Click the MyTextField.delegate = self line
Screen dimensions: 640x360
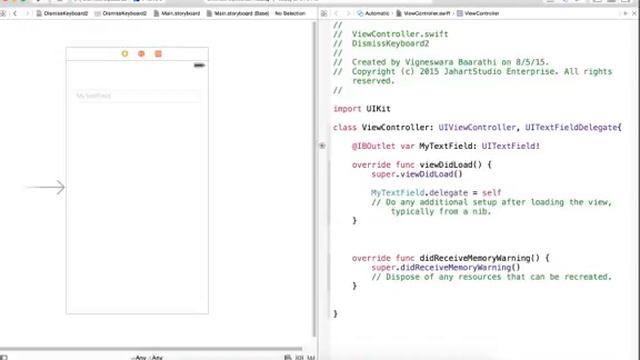pyautogui.click(x=436, y=193)
